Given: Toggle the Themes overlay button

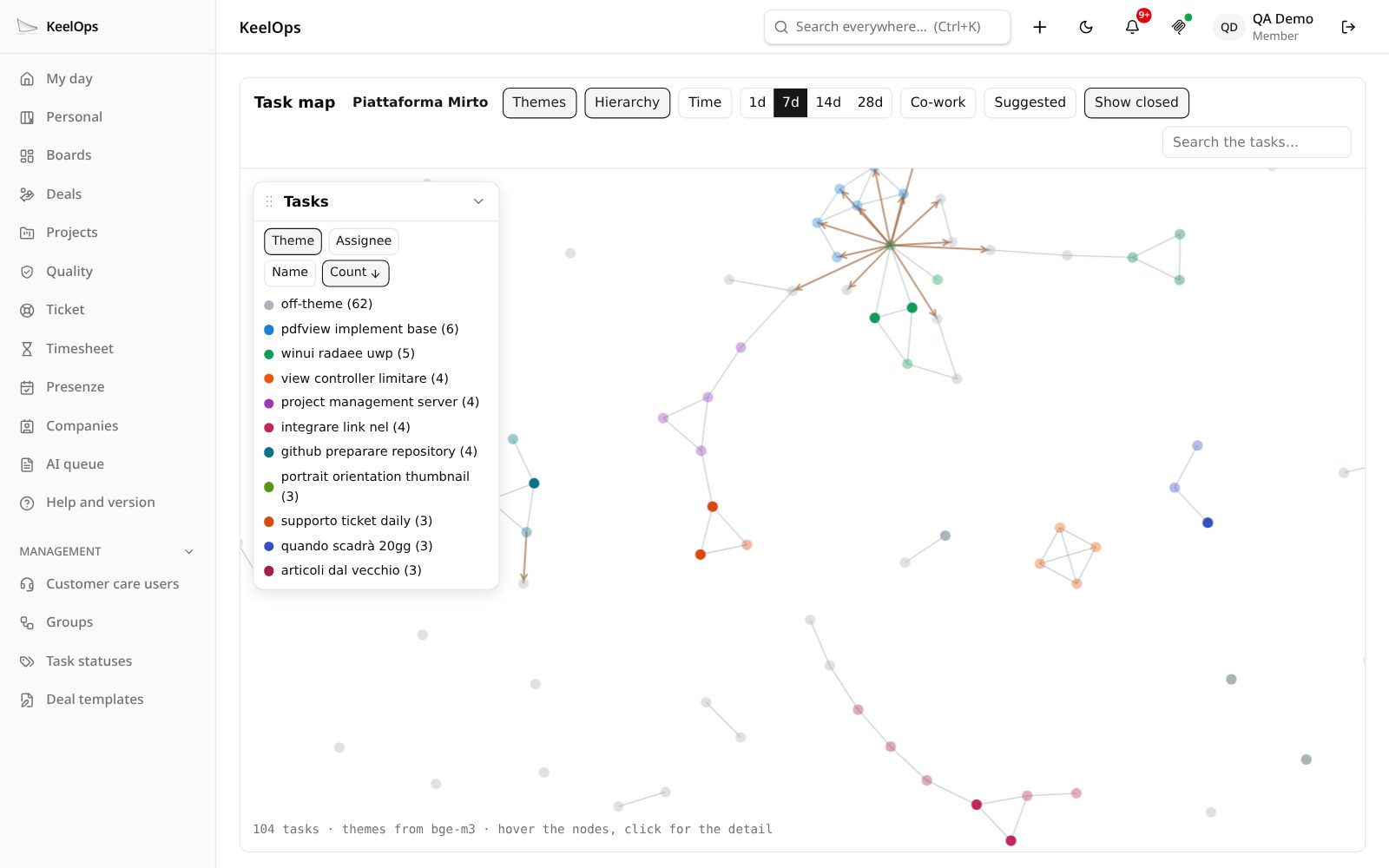Looking at the screenshot, I should click(539, 102).
